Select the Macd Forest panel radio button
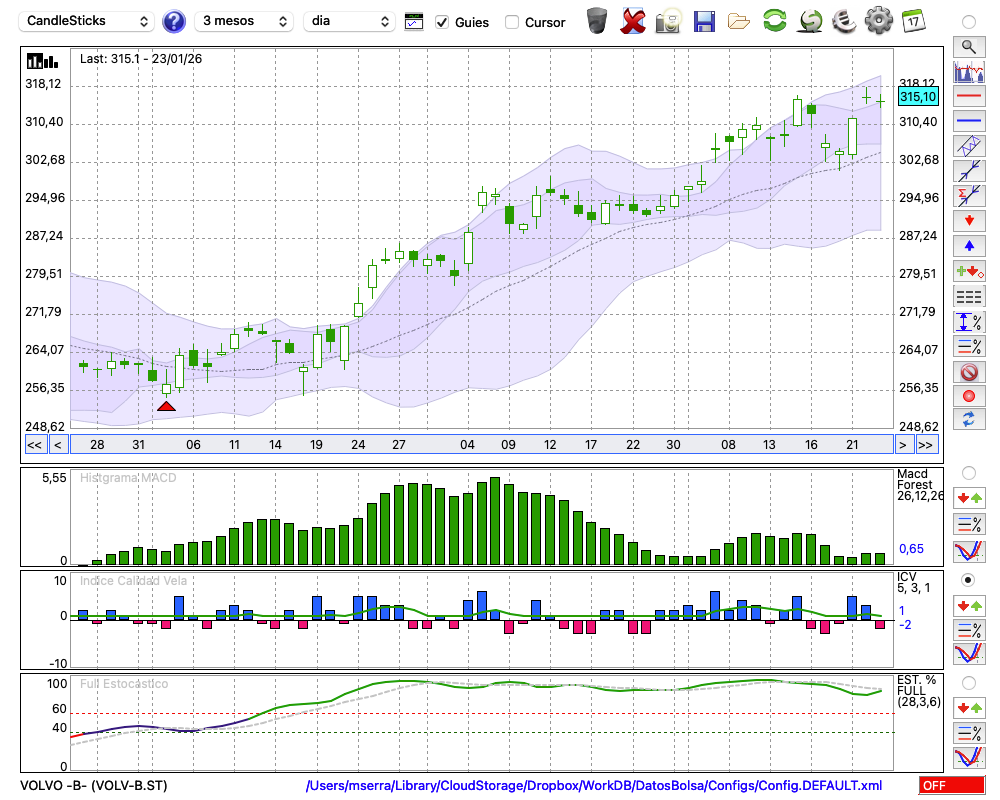The height and width of the screenshot is (800, 1000). point(968,473)
